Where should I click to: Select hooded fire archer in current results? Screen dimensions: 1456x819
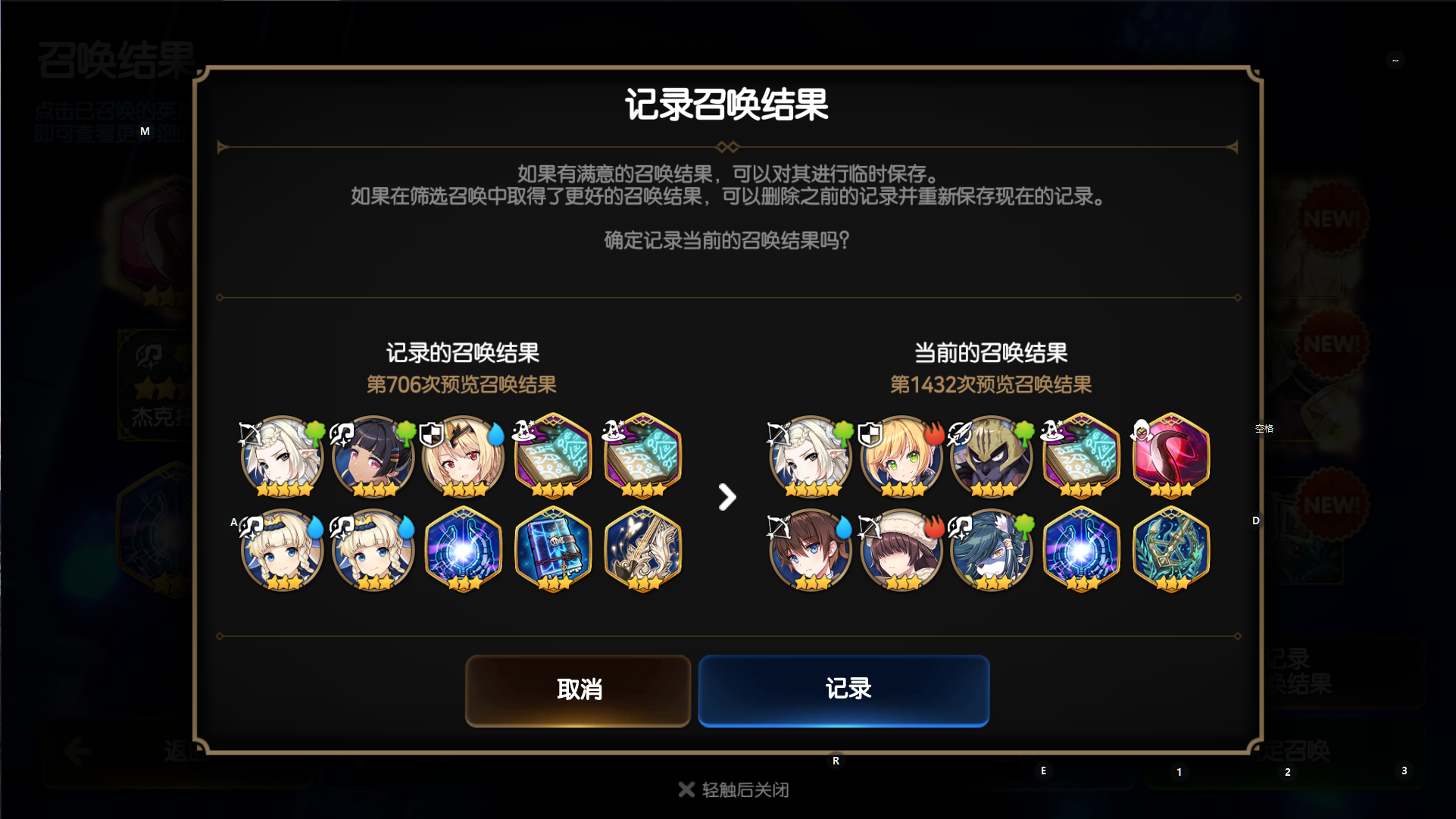pyautogui.click(x=901, y=549)
